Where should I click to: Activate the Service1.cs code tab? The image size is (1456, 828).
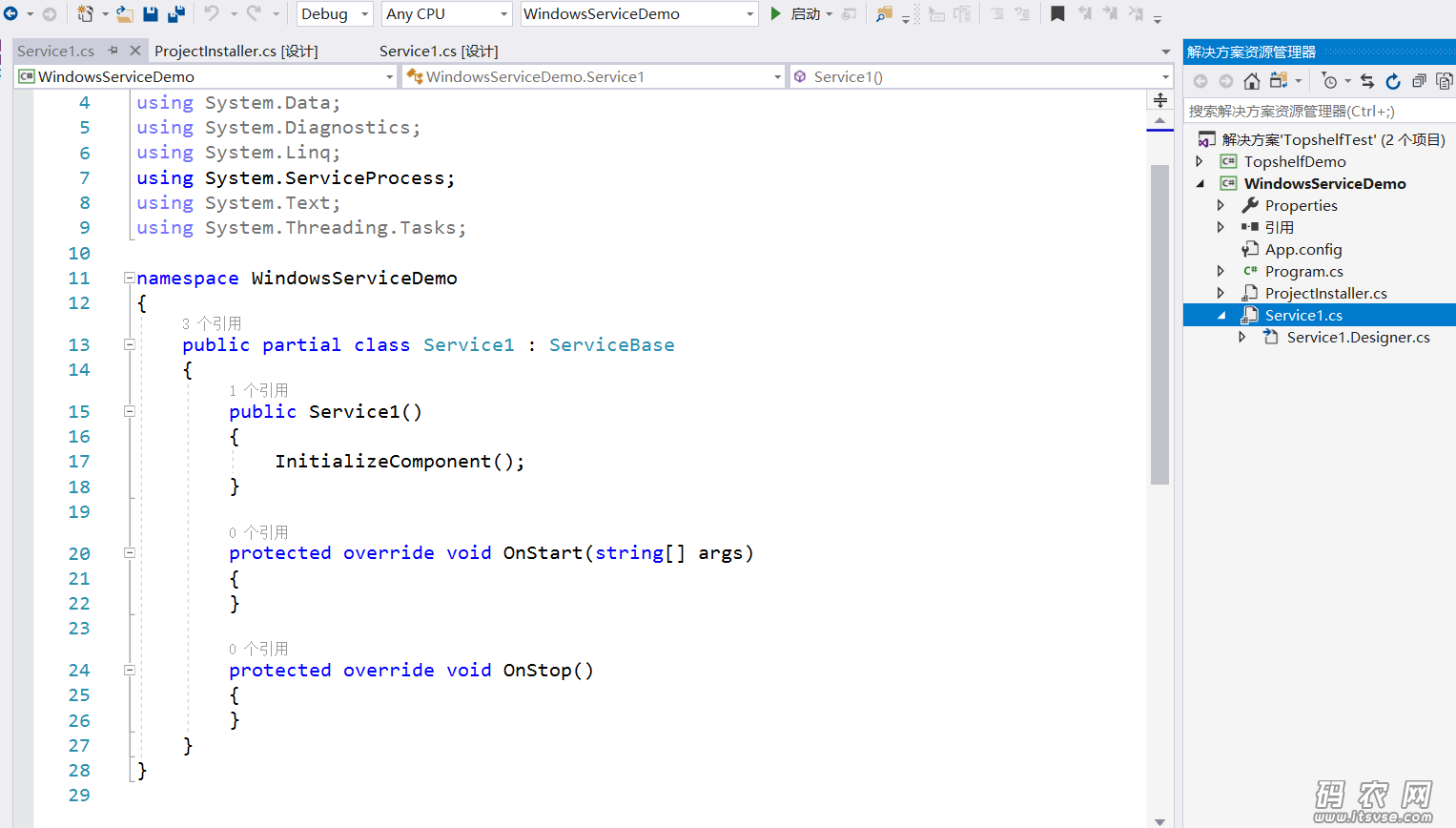tap(56, 52)
